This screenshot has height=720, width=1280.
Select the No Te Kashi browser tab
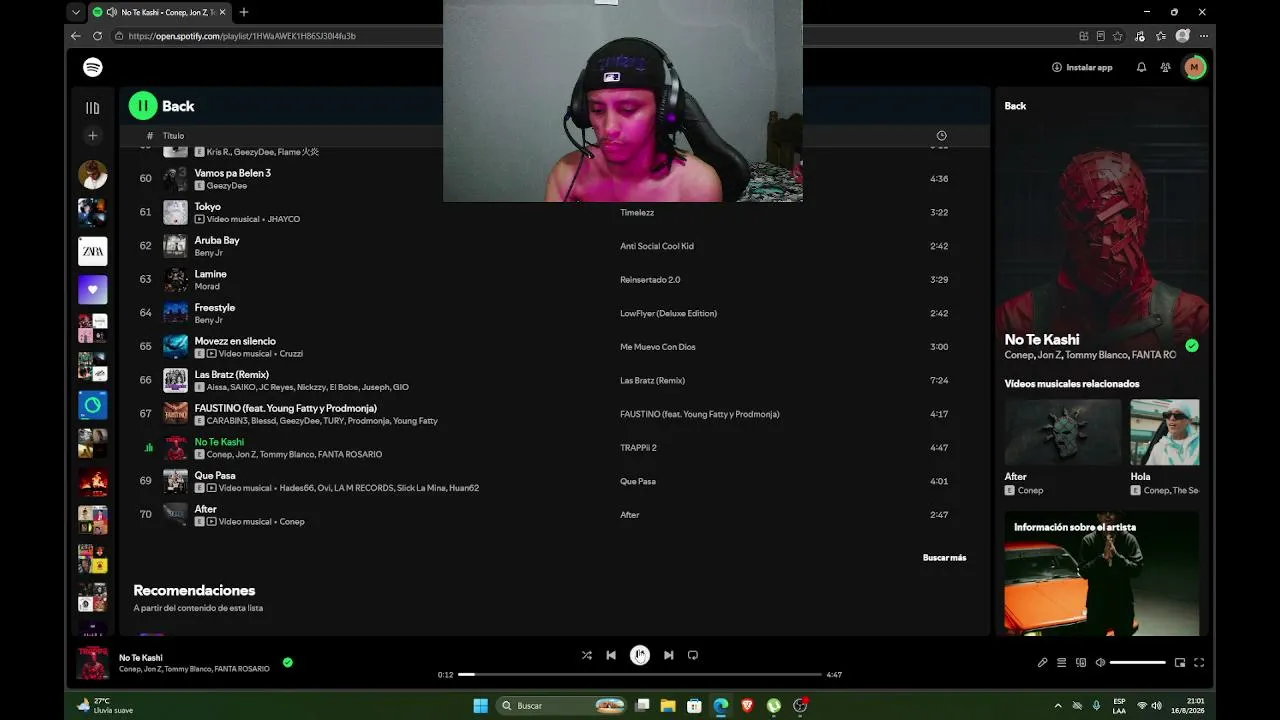[x=160, y=12]
